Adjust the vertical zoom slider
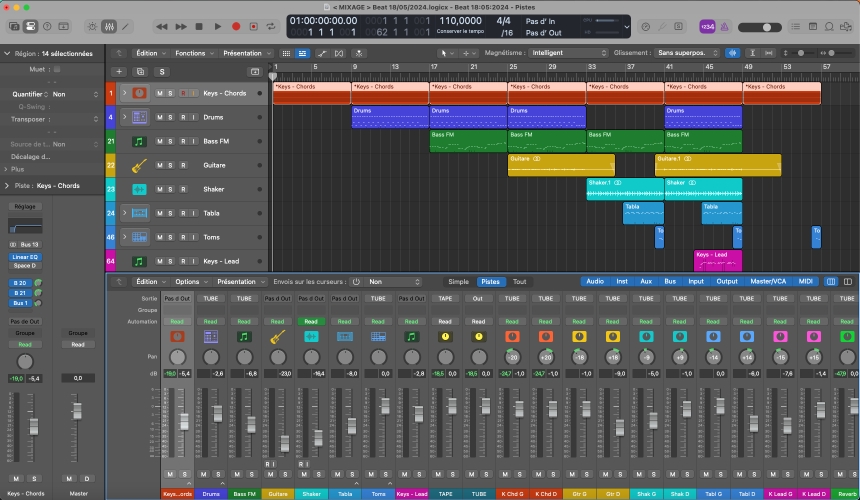Viewport: 860px width, 500px height. [801, 53]
